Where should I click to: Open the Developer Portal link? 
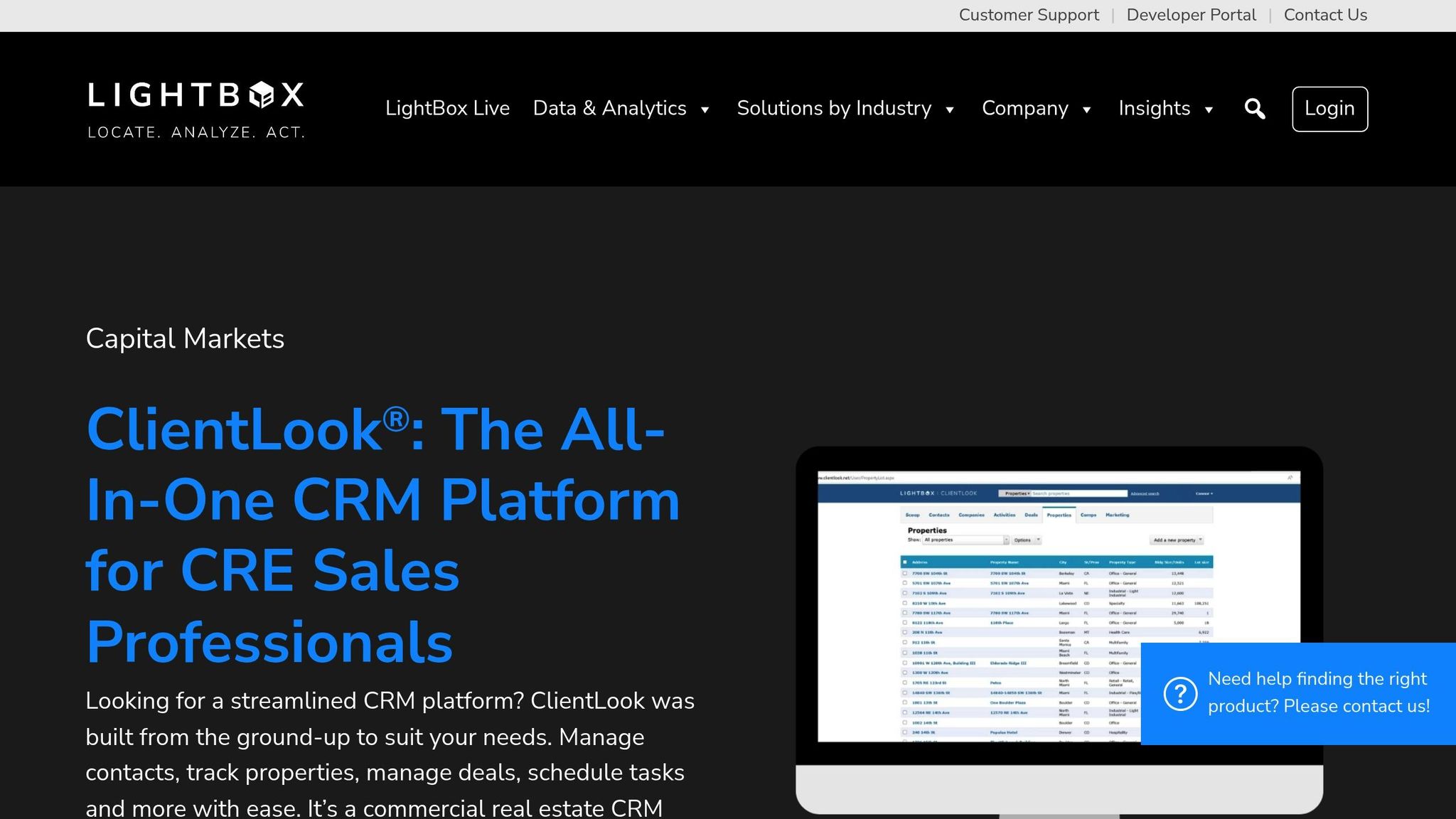coord(1191,15)
